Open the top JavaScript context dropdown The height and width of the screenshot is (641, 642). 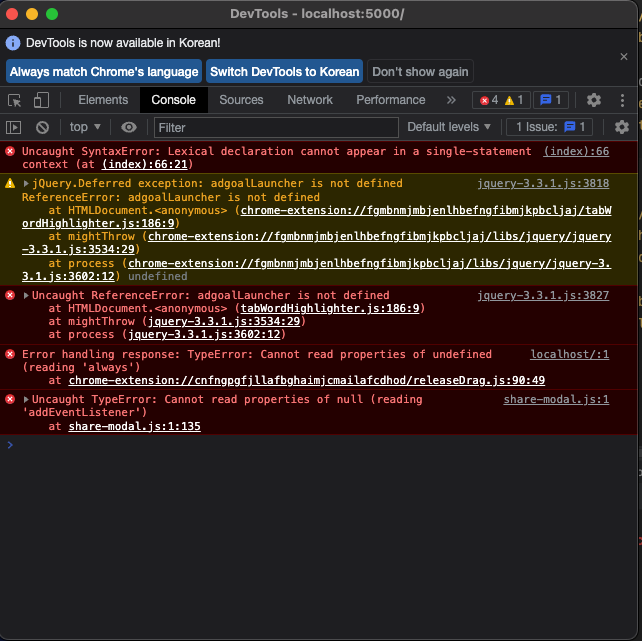pos(85,127)
